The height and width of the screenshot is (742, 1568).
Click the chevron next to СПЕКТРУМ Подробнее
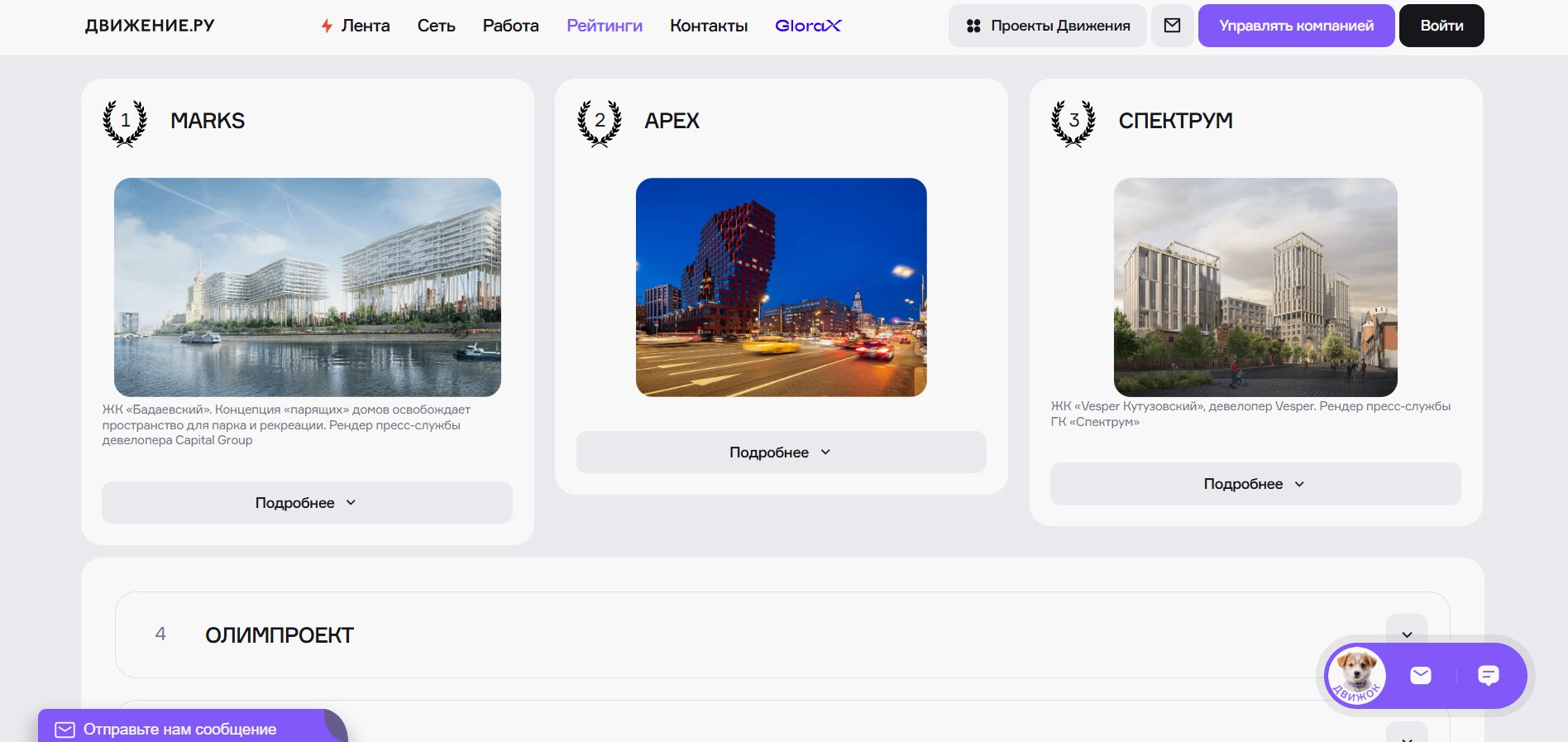[1299, 484]
